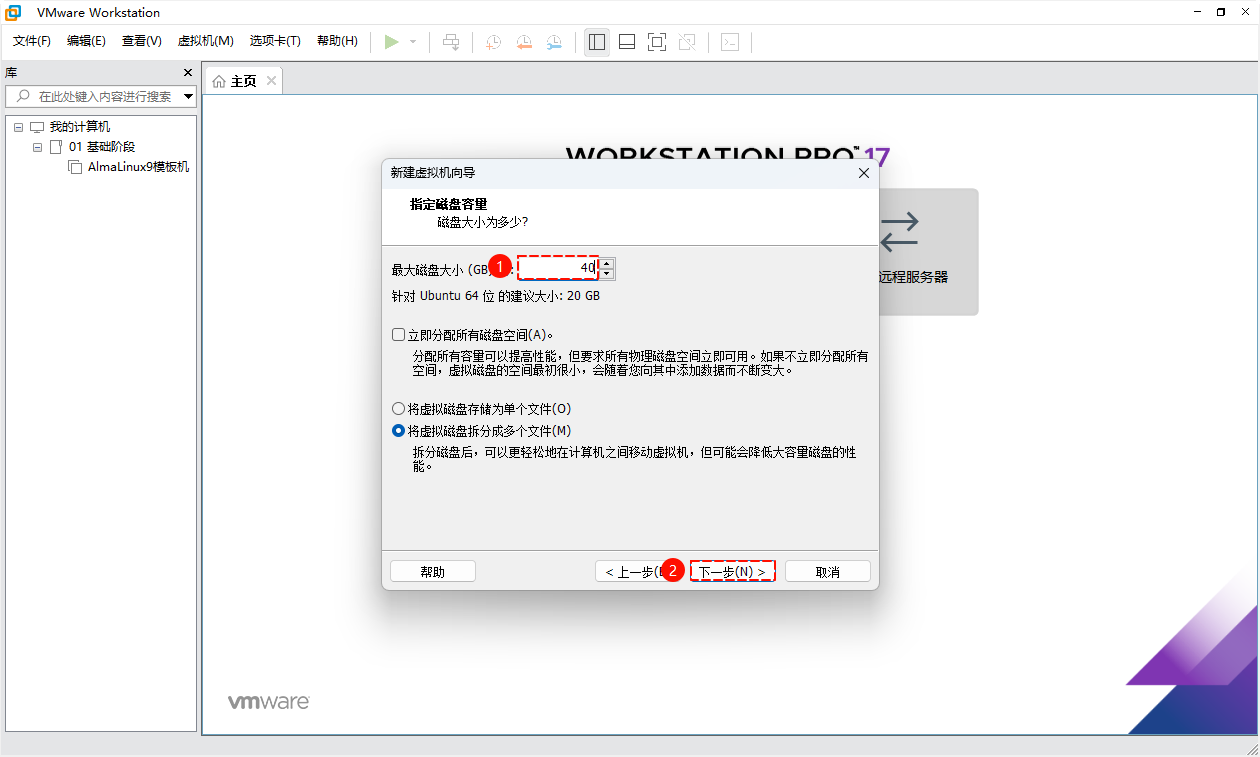Select split virtual disk into multiple files
This screenshot has height=757, width=1260.
[399, 431]
